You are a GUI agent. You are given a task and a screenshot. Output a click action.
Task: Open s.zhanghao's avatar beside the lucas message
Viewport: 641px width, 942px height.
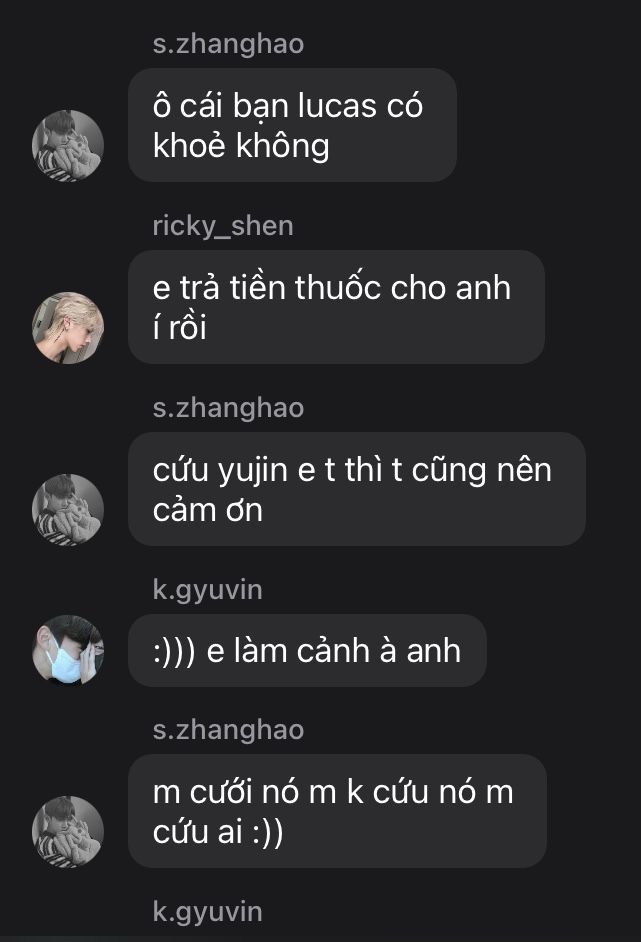(67, 145)
